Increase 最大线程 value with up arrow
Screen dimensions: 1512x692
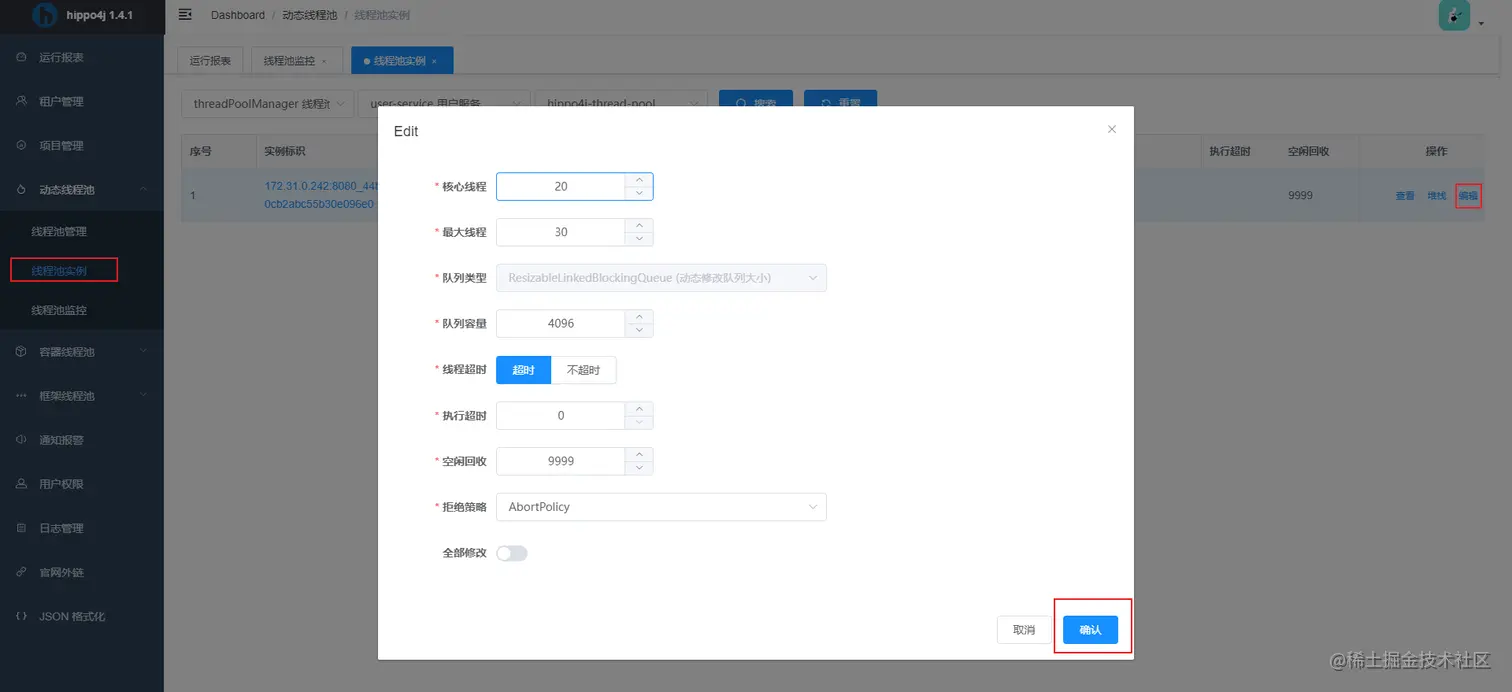639,225
